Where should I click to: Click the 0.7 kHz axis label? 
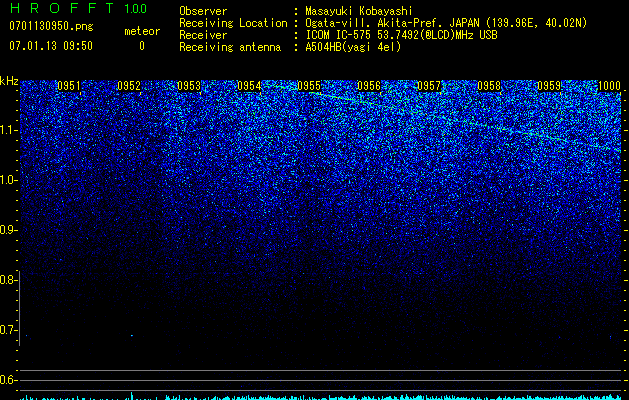9,330
